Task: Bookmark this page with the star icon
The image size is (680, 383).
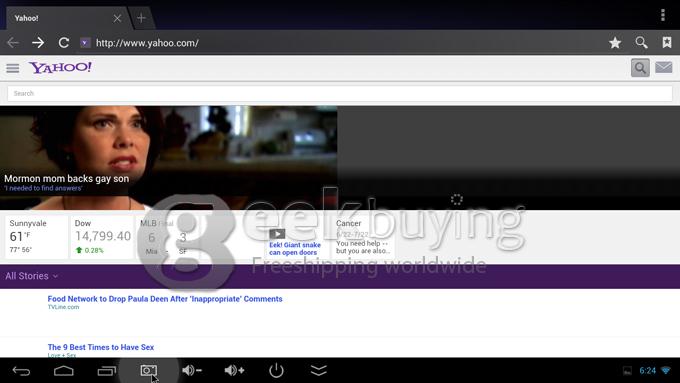Action: pos(615,43)
